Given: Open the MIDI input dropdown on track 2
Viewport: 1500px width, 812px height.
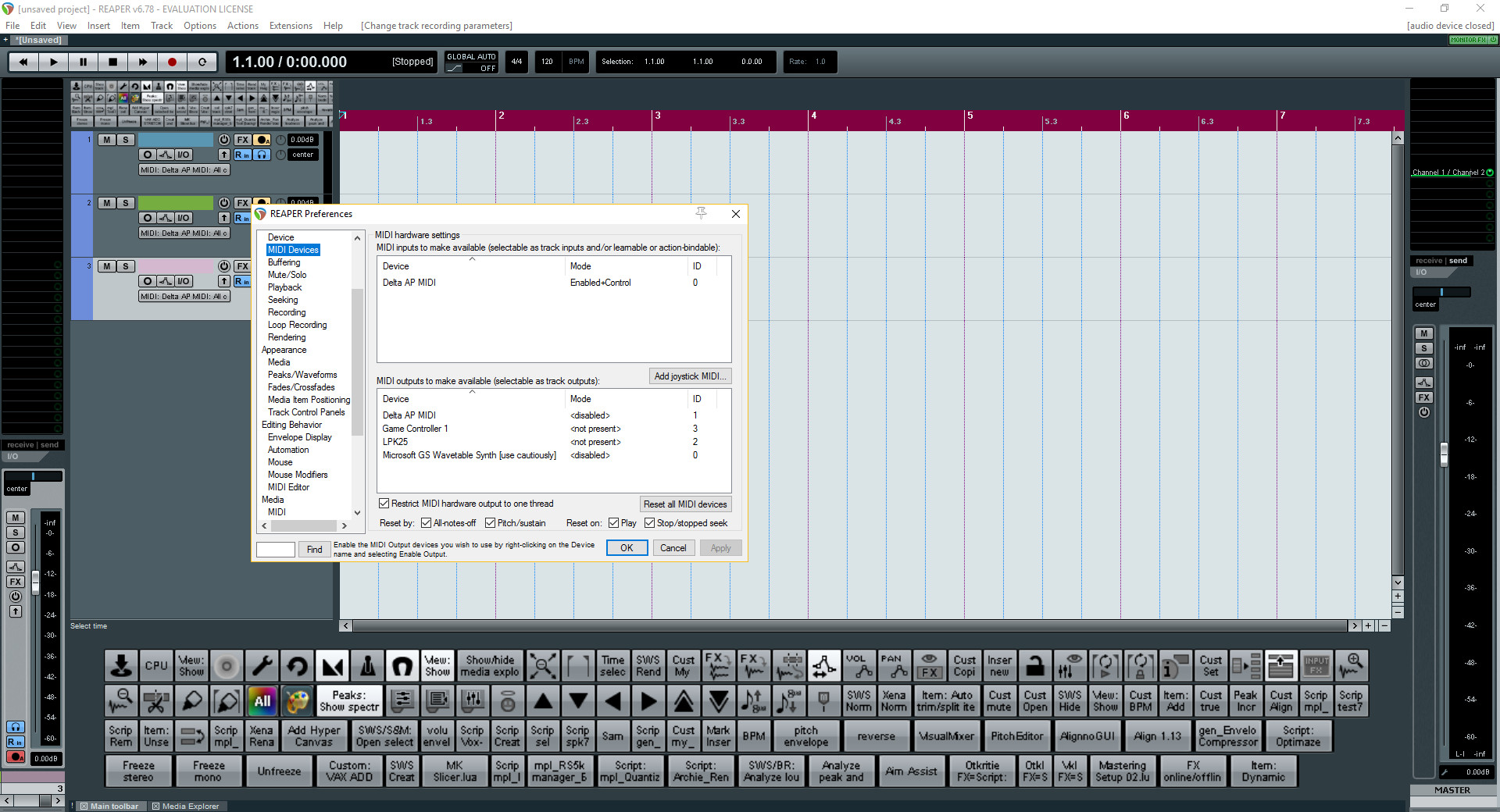Looking at the screenshot, I should pos(184,233).
